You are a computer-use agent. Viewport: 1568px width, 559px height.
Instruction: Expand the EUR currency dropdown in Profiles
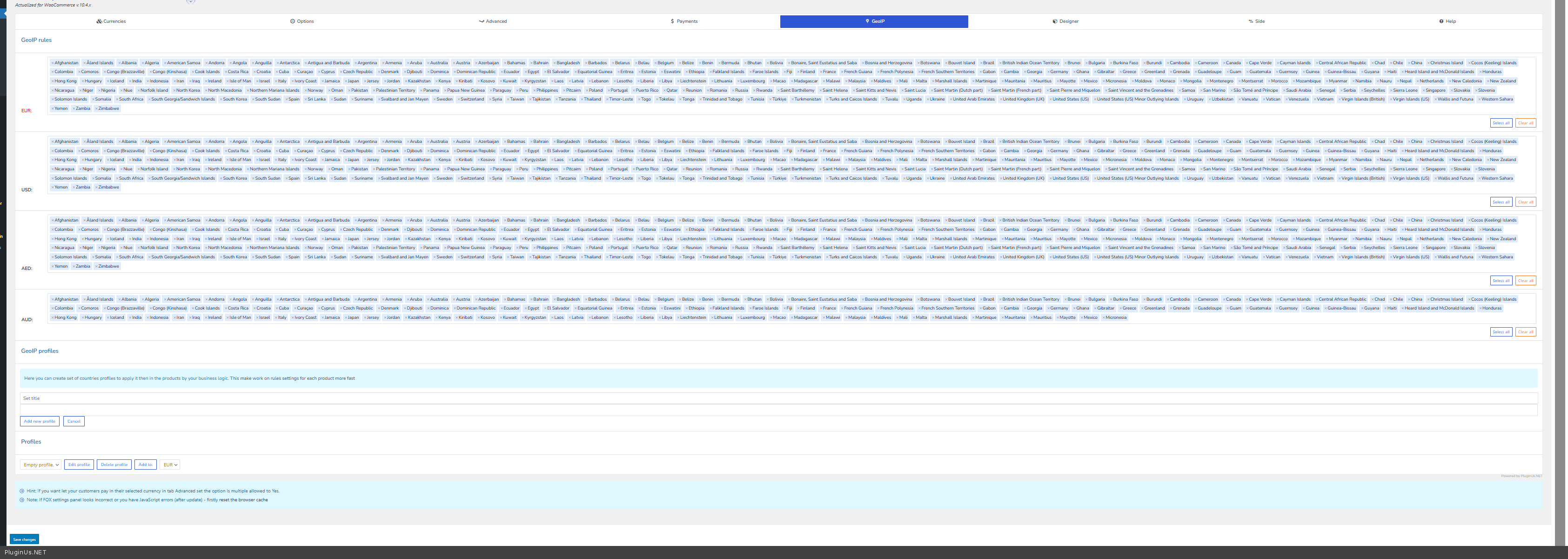[x=170, y=465]
